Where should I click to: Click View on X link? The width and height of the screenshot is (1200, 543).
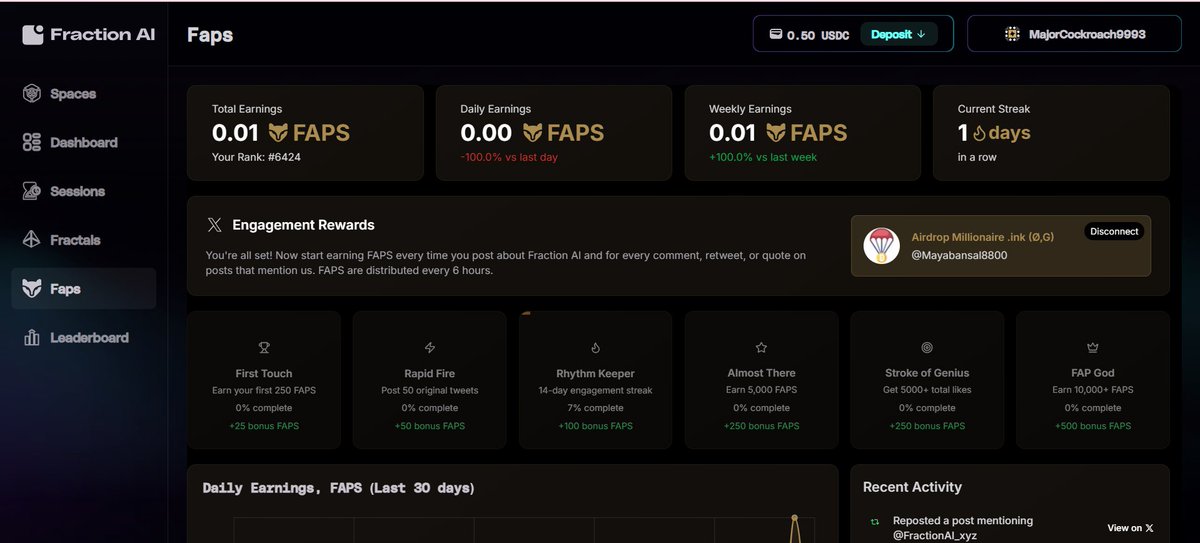[1130, 528]
